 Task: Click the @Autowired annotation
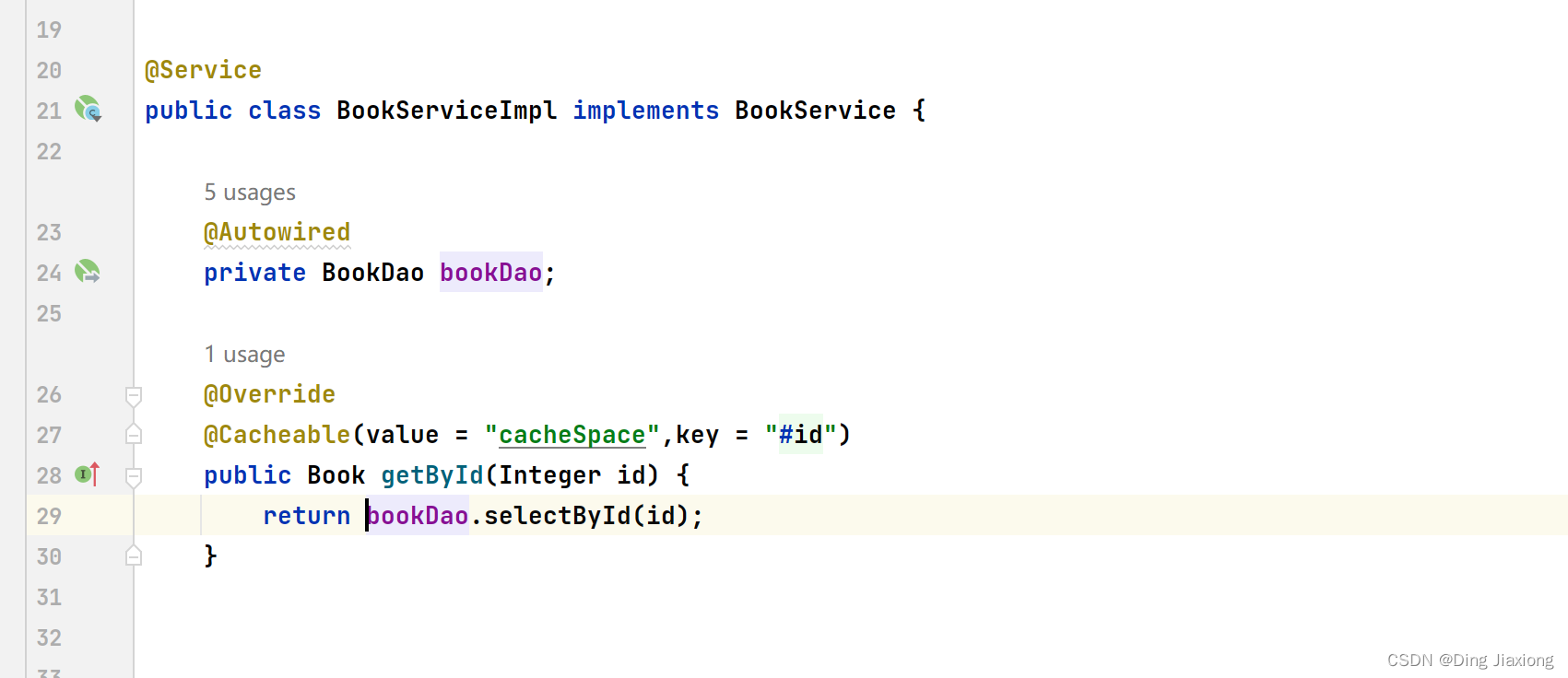(x=277, y=232)
